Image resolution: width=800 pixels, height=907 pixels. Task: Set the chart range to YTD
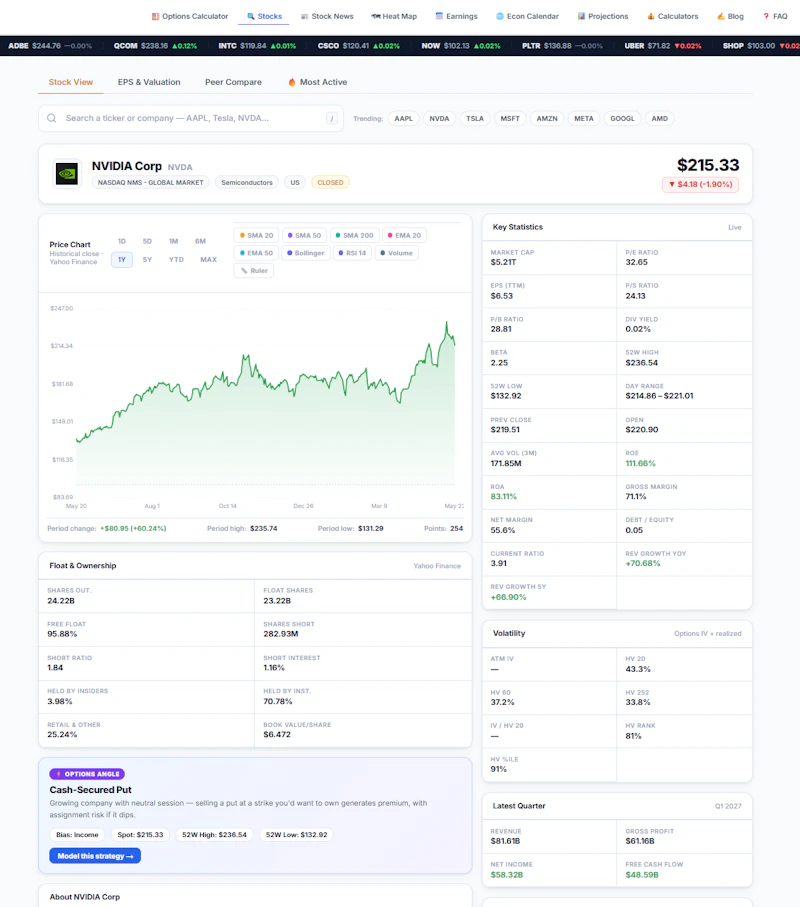click(x=176, y=260)
